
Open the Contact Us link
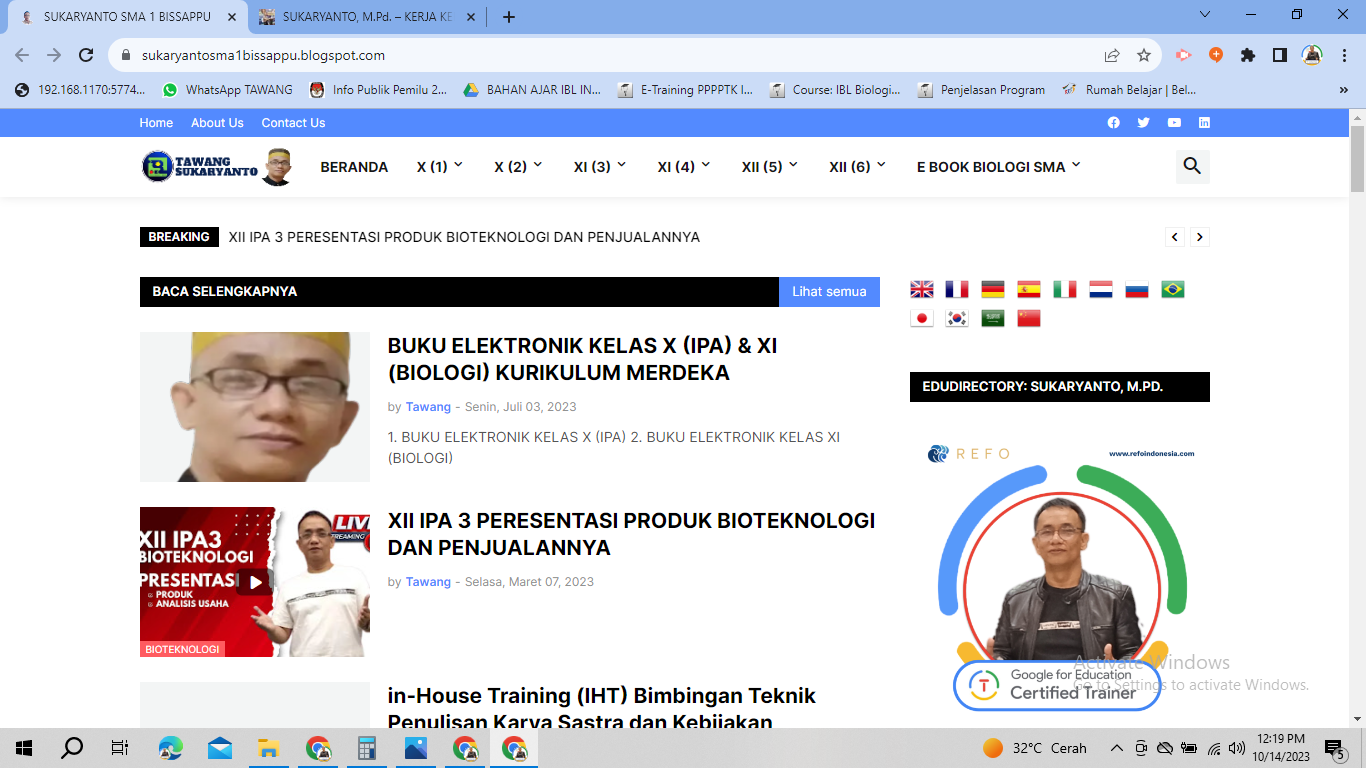[293, 123]
